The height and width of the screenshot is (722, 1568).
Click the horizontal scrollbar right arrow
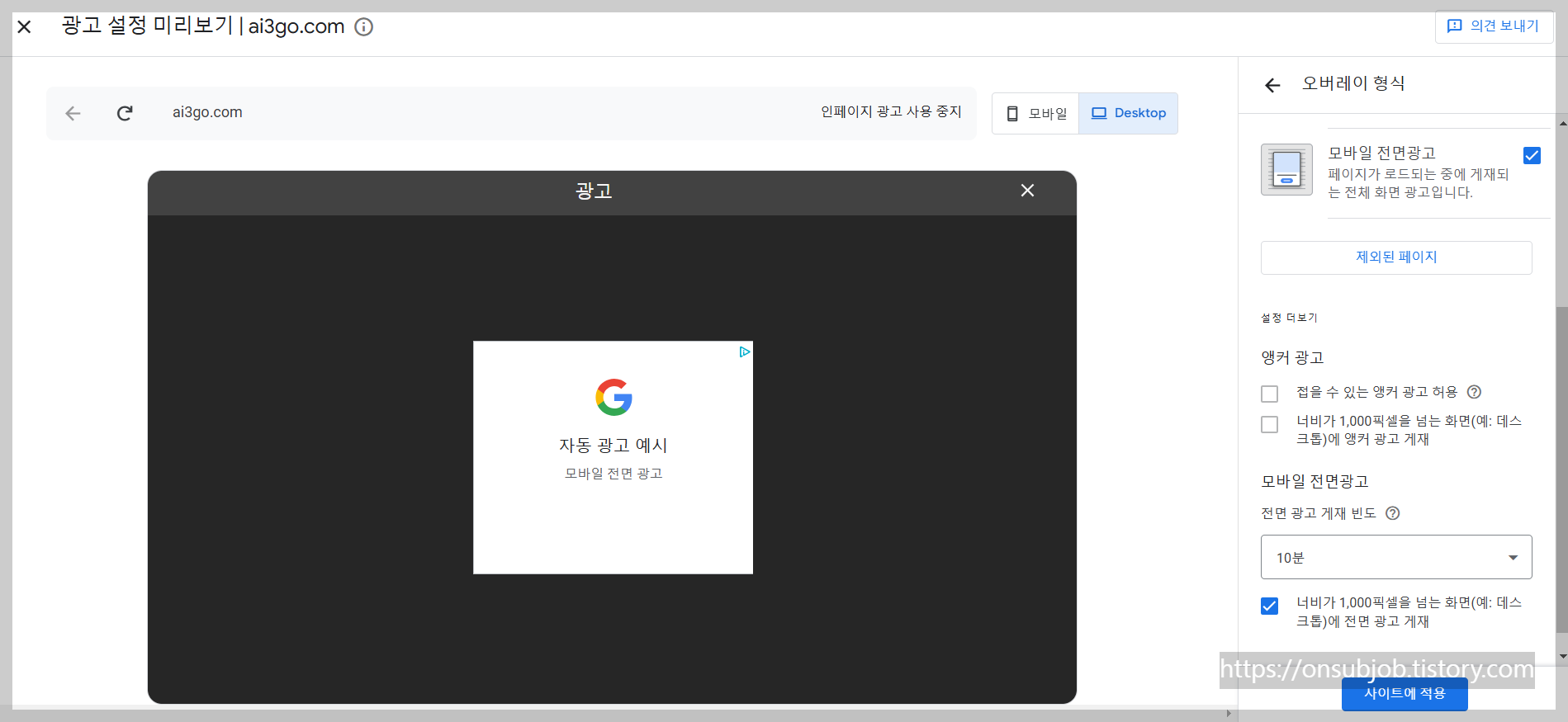pos(1229,713)
